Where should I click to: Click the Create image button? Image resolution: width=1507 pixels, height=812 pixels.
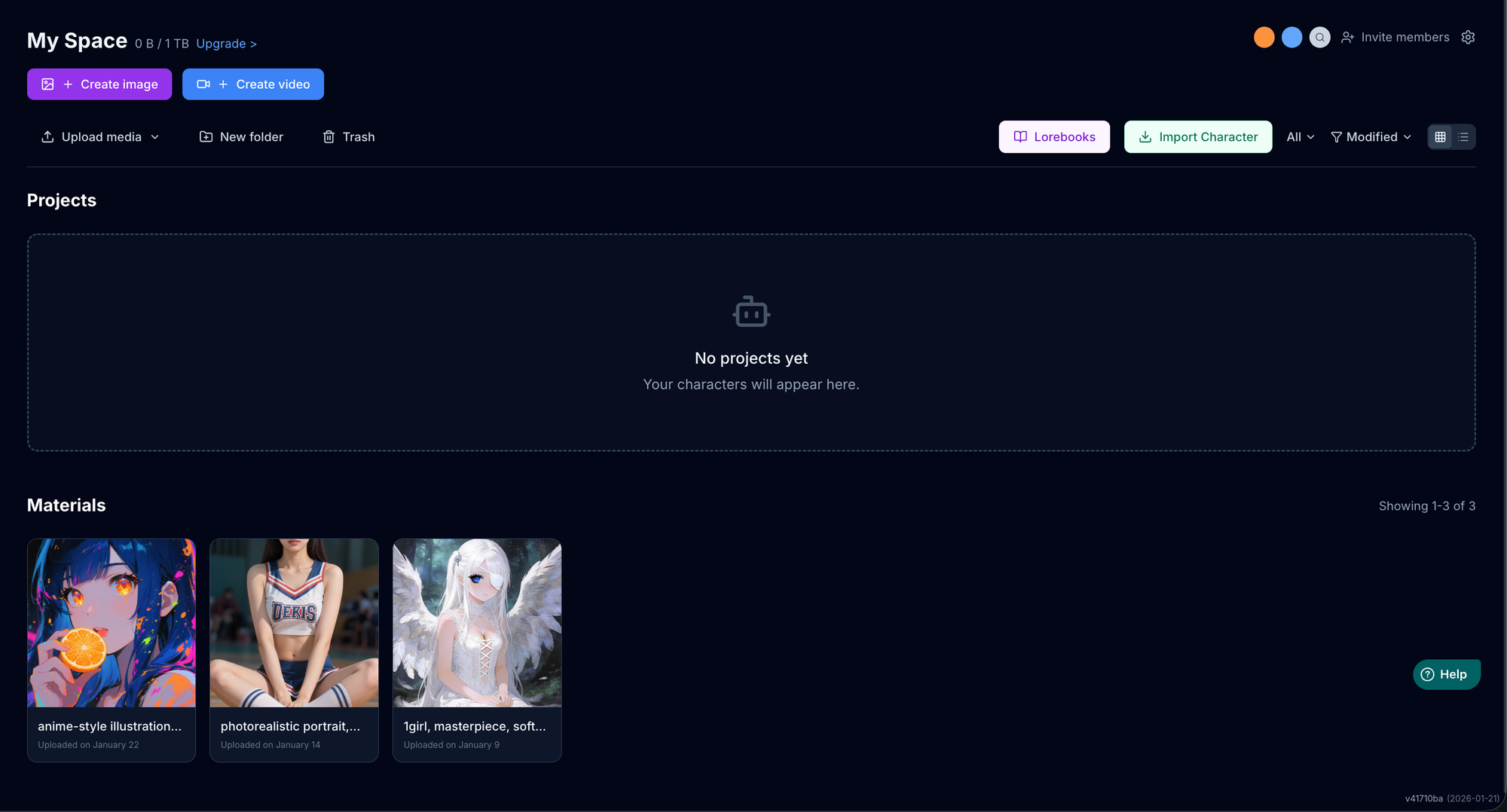pos(99,84)
